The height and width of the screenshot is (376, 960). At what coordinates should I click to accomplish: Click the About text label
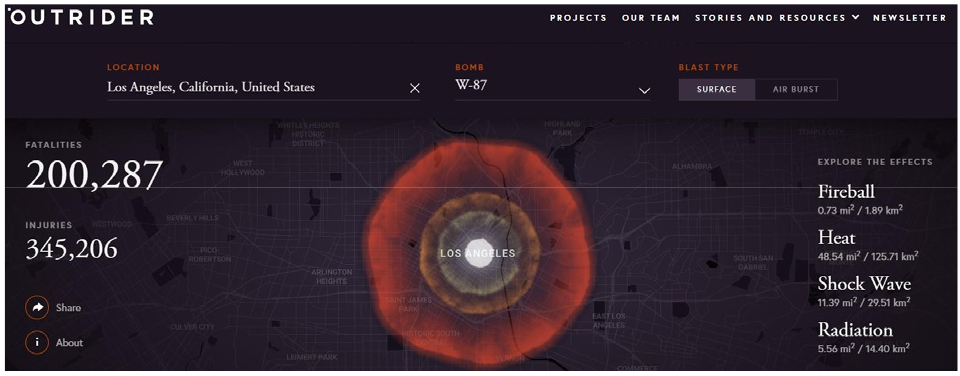point(69,343)
